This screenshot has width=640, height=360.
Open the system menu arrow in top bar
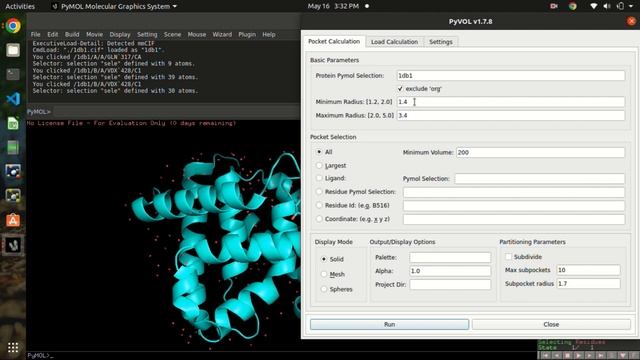click(x=631, y=6)
